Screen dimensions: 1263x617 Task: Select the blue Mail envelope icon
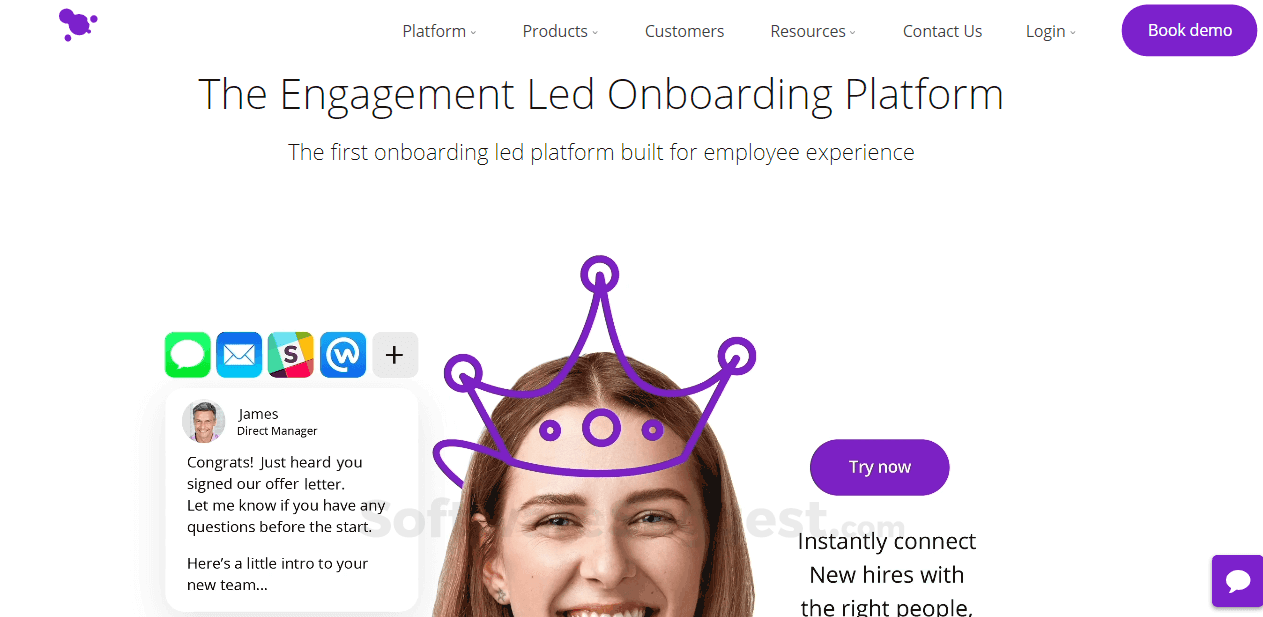pos(239,355)
